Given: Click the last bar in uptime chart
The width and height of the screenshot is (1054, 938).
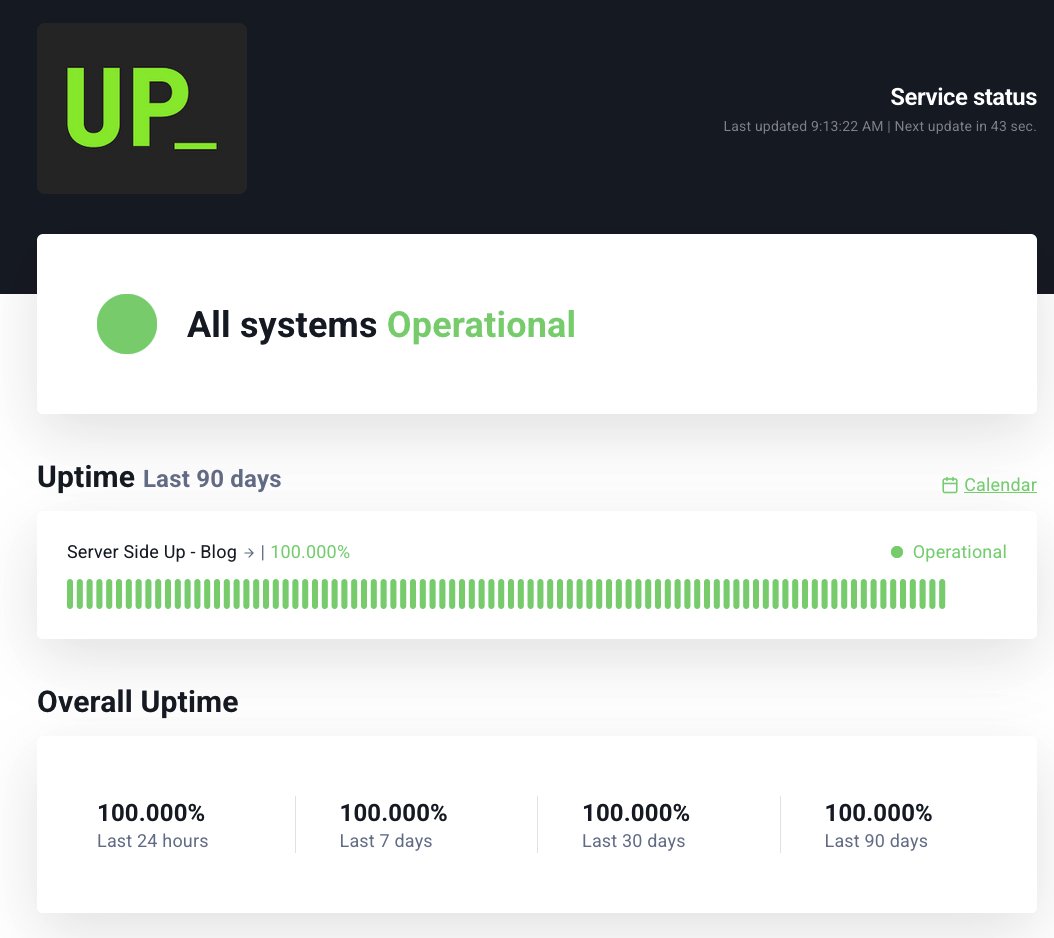Looking at the screenshot, I should click(x=942, y=594).
